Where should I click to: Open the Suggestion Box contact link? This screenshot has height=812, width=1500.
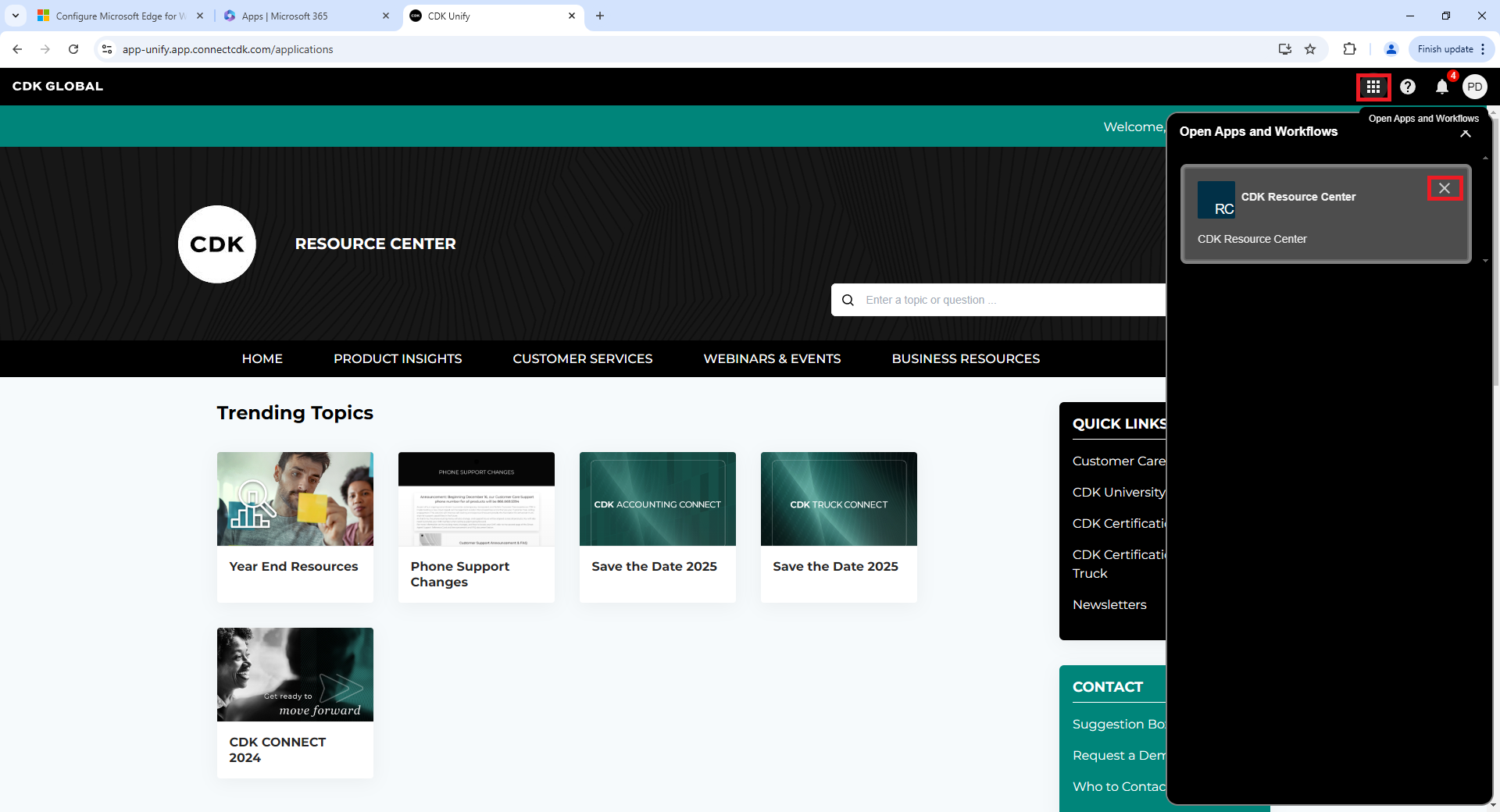click(1119, 725)
